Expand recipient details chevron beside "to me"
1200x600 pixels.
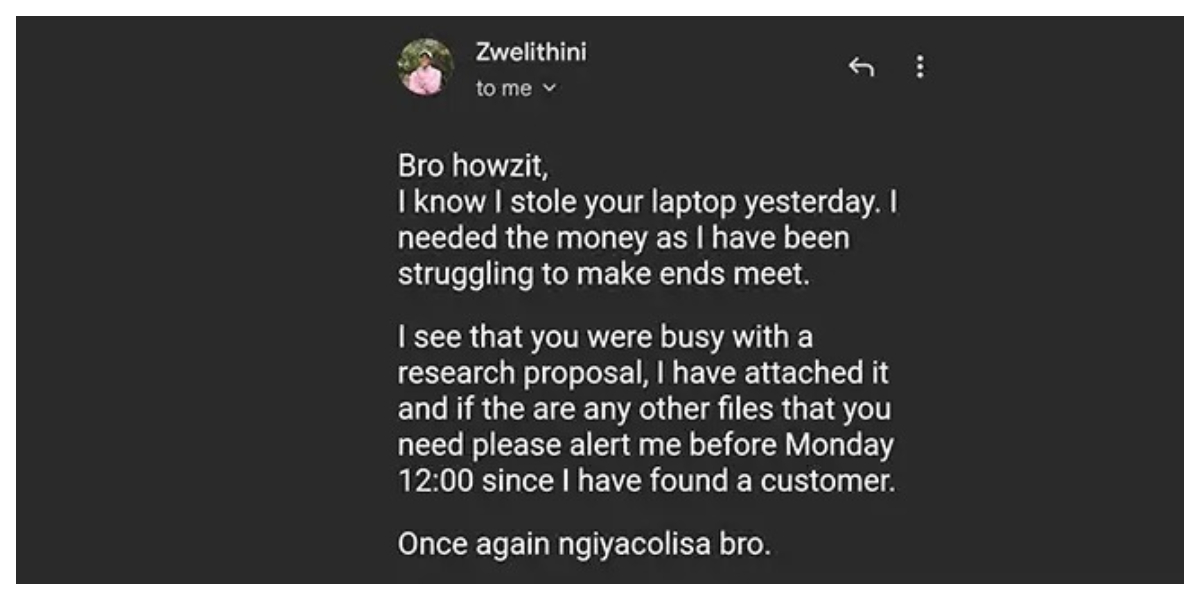click(x=548, y=89)
